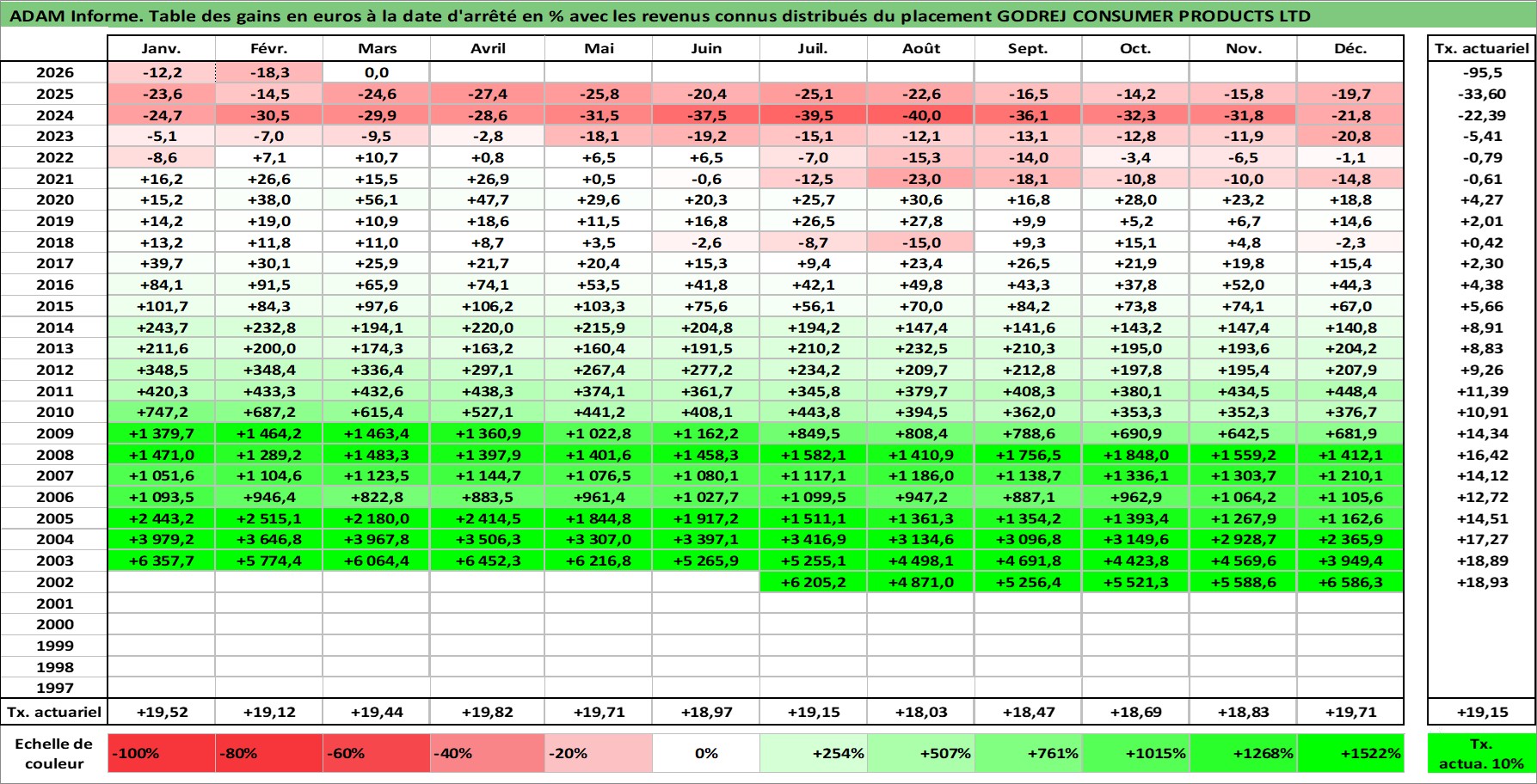The height and width of the screenshot is (784, 1537).
Task: Click the +3 979,2 cell for Janv. 2004
Action: [162, 539]
